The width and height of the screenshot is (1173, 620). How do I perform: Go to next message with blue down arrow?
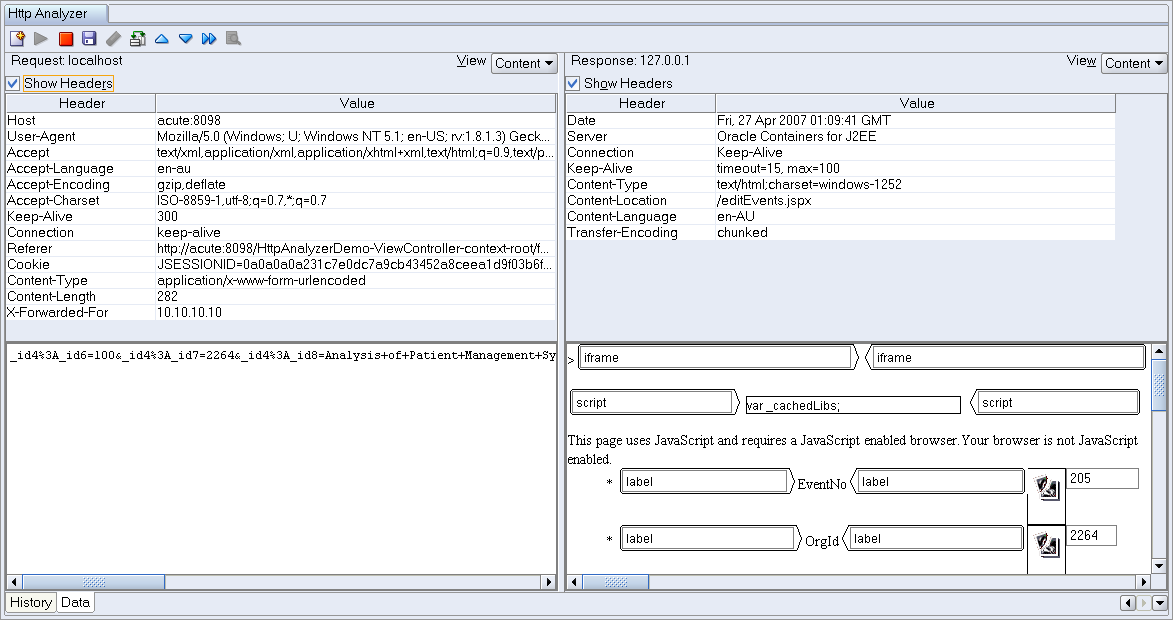click(186, 39)
